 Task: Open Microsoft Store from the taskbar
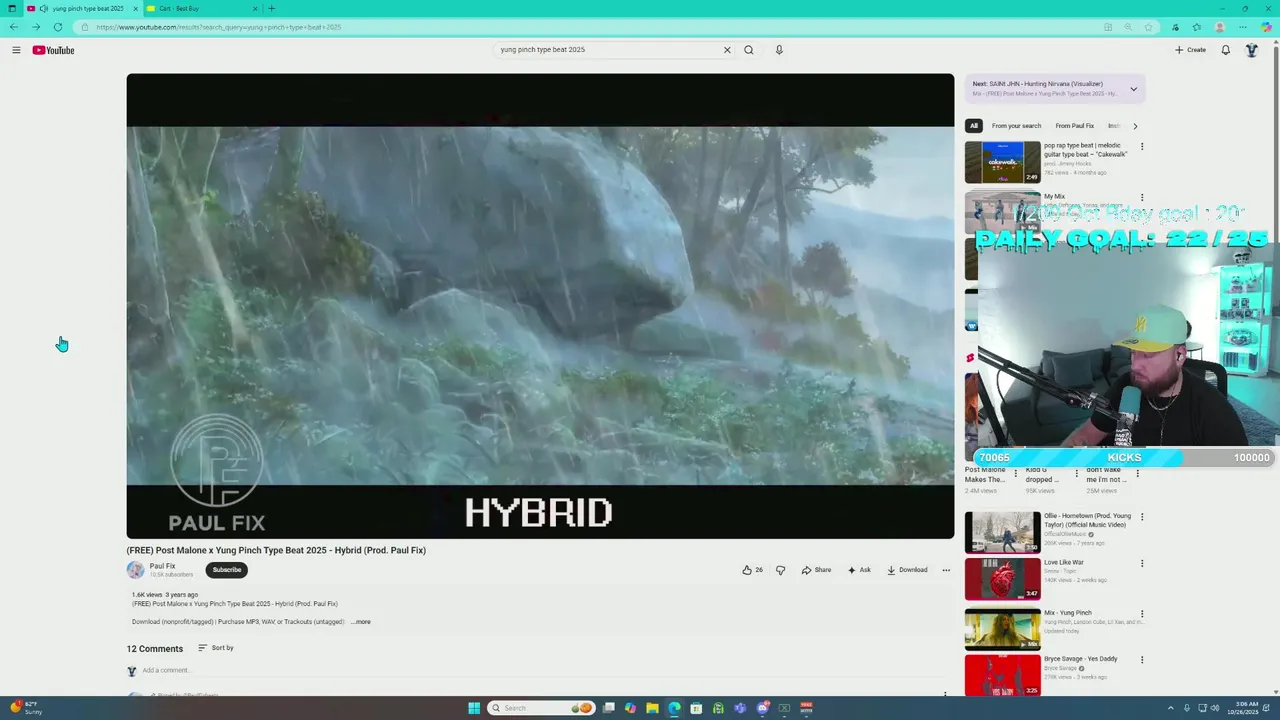[x=696, y=708]
